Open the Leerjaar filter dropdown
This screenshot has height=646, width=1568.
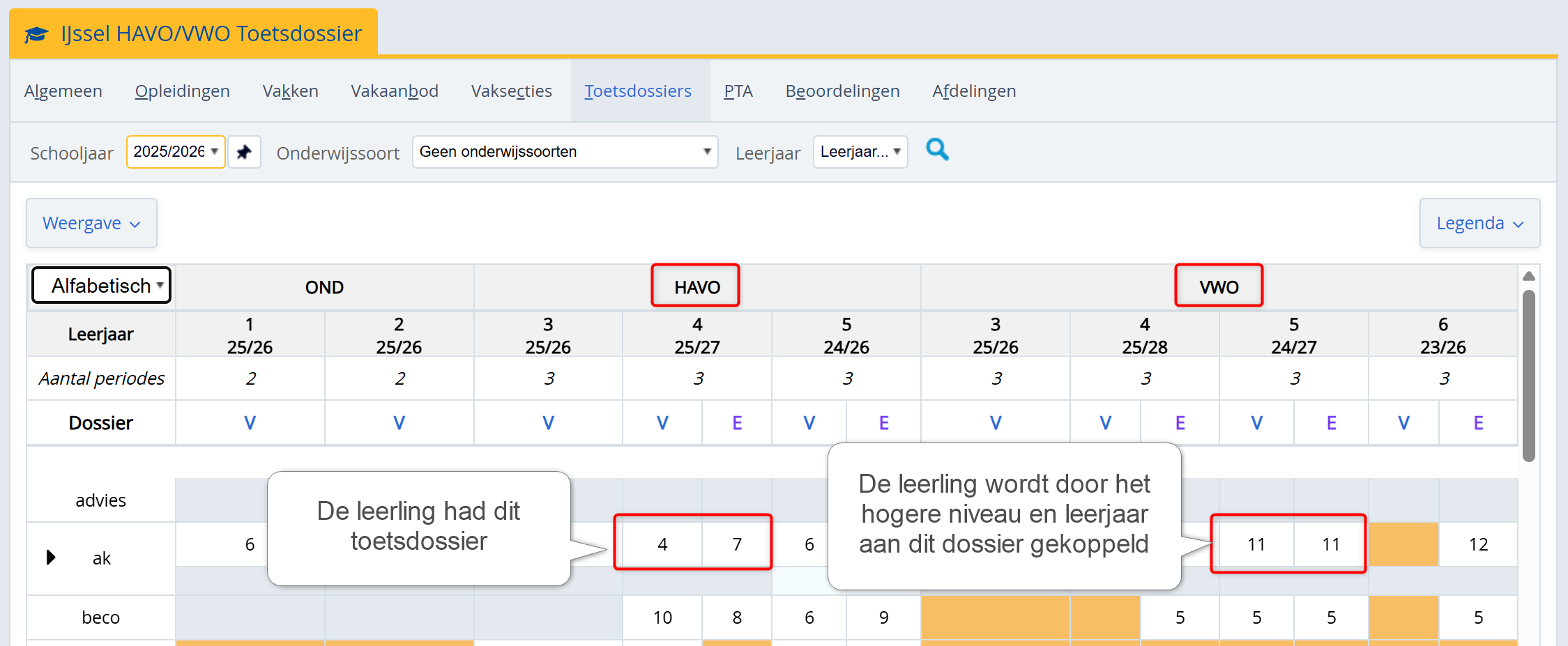point(860,152)
